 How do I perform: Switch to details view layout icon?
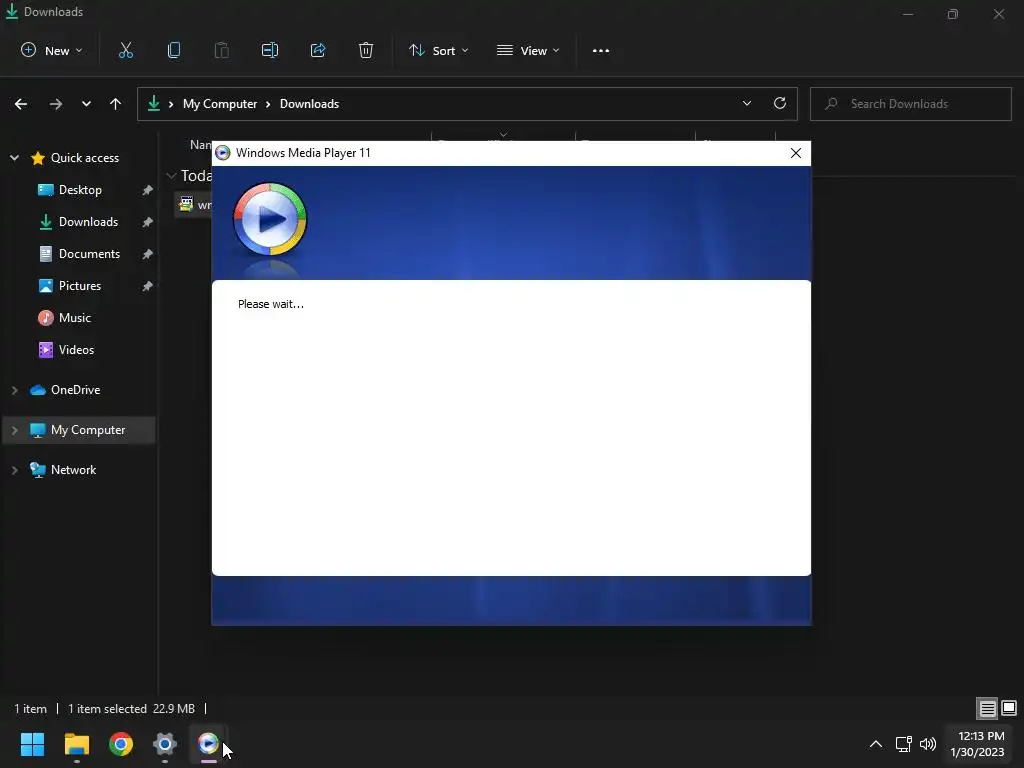coord(987,708)
